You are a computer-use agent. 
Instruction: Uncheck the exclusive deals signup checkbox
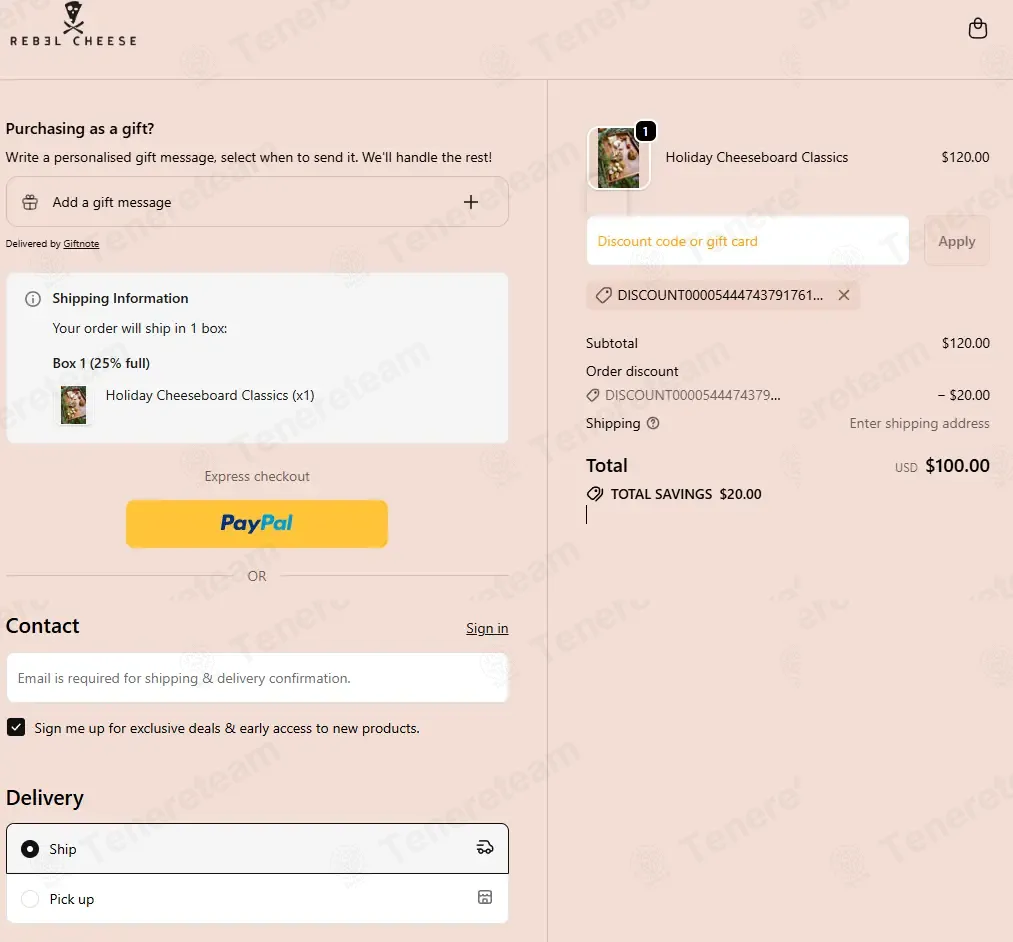pos(16,727)
